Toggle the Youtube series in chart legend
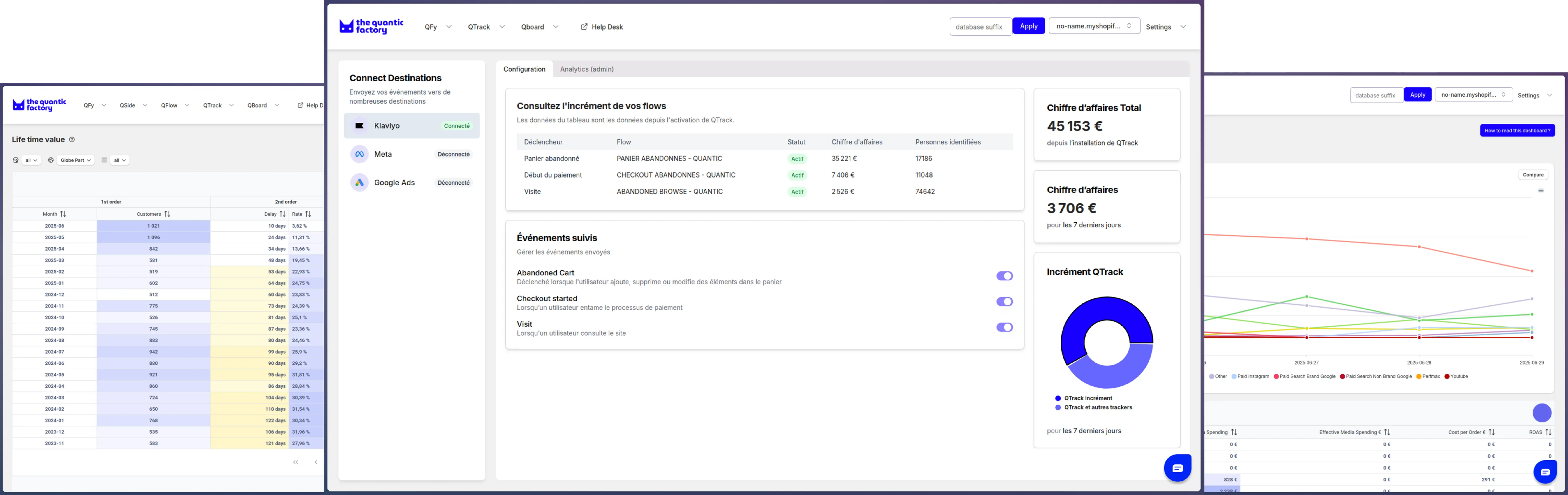The image size is (1568, 495). [x=1456, y=376]
